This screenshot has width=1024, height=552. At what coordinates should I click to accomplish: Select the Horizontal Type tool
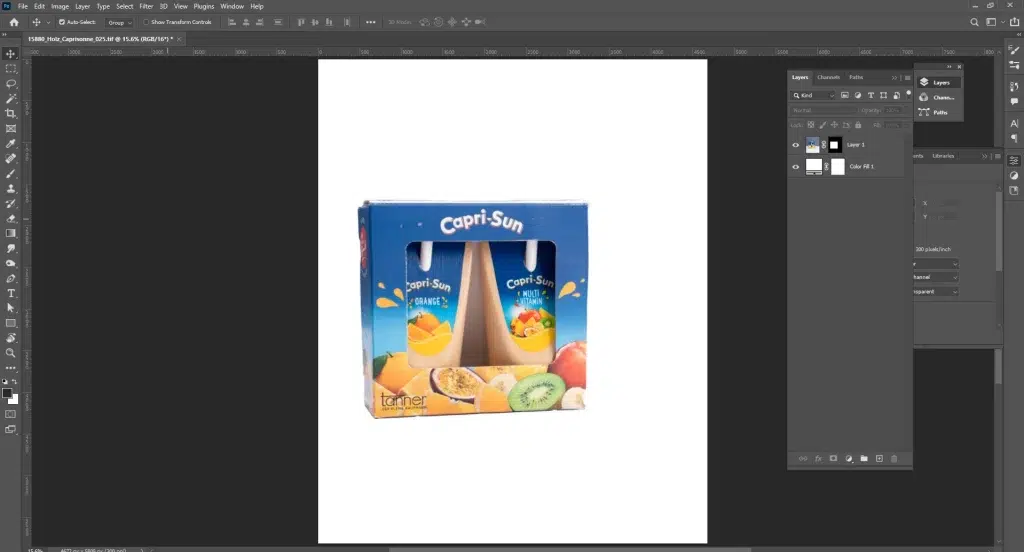pos(10,293)
